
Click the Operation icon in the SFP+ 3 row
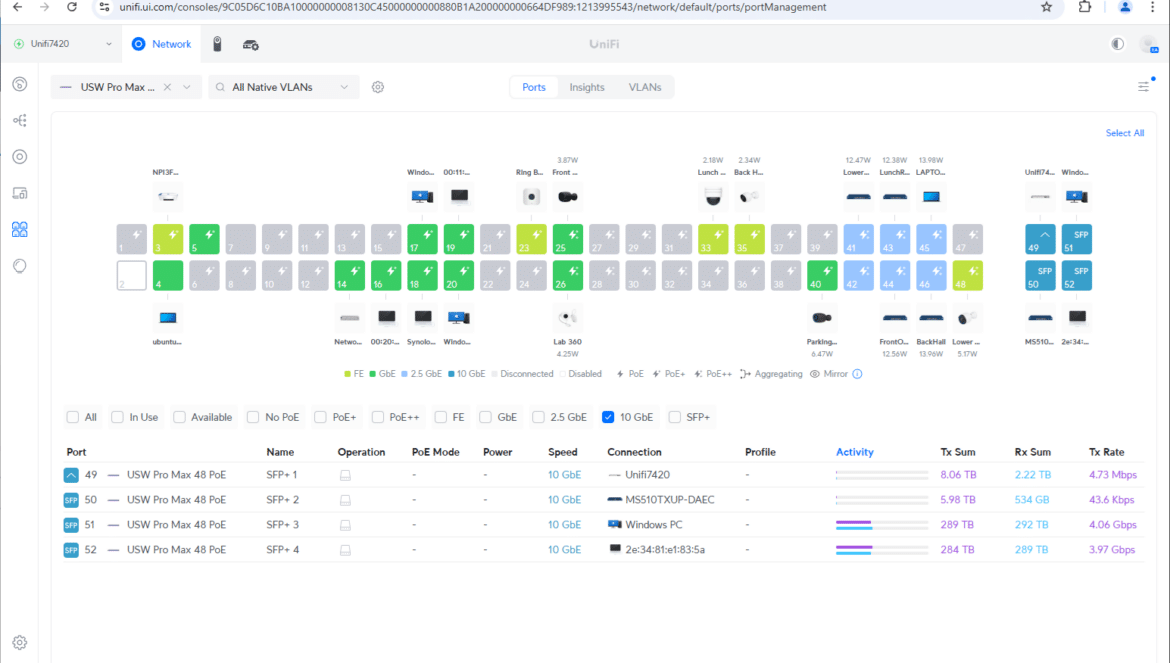345,525
